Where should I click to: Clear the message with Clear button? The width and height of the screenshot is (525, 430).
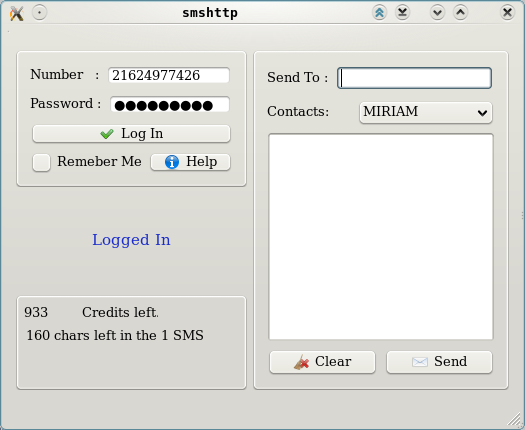pos(322,362)
